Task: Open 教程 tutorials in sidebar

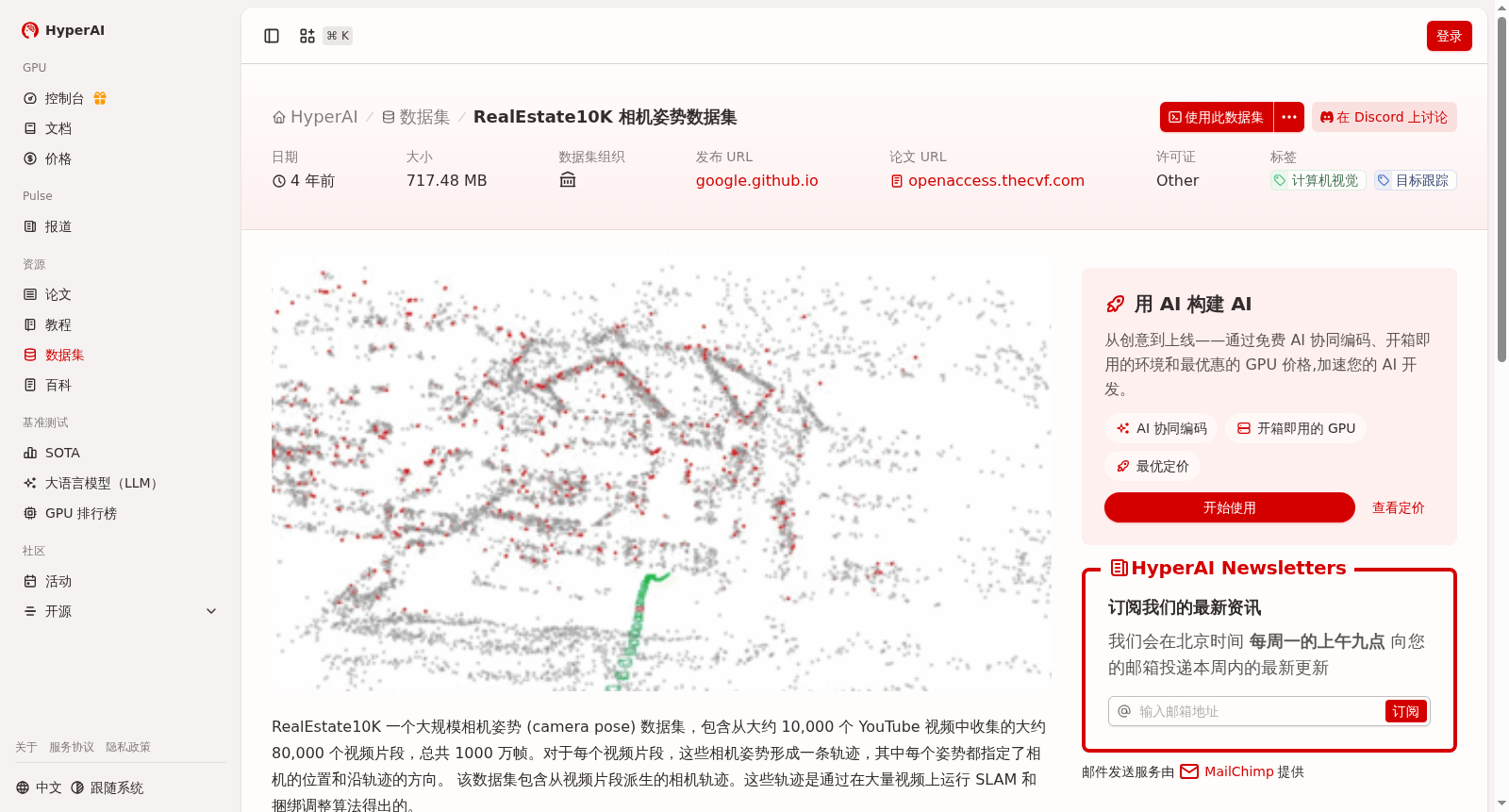Action: click(x=121, y=324)
